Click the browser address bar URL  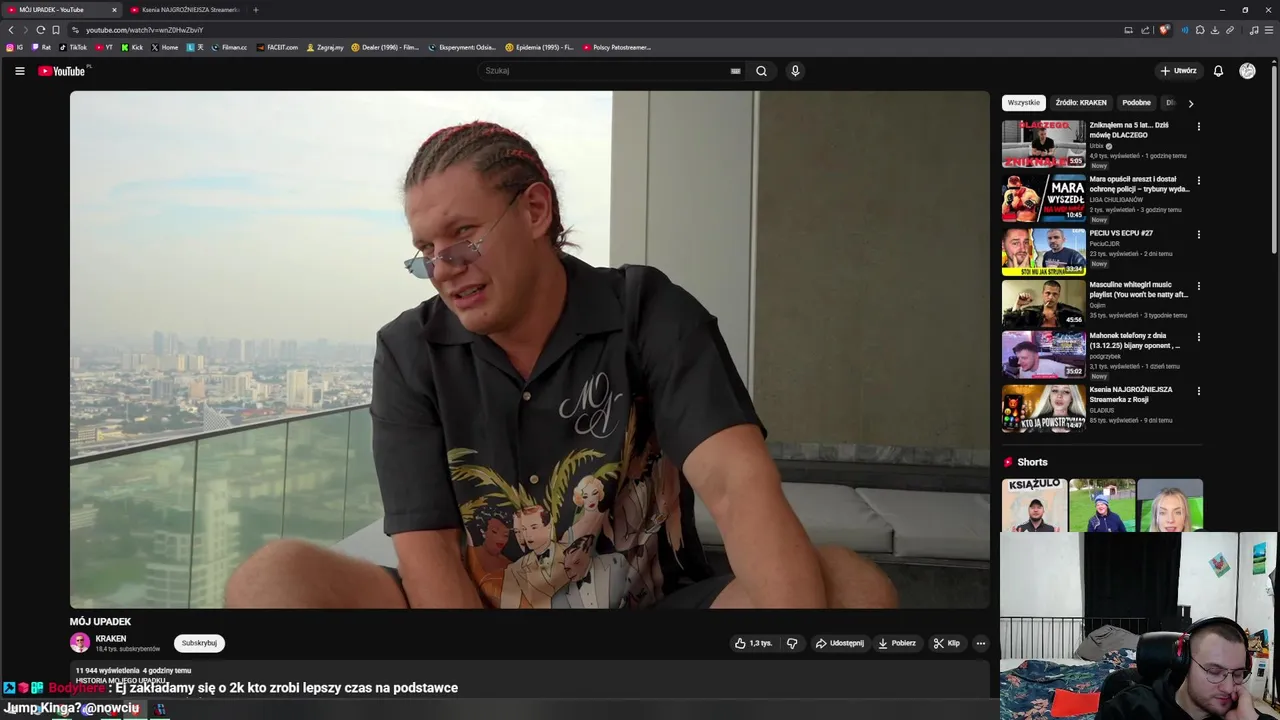(144, 30)
